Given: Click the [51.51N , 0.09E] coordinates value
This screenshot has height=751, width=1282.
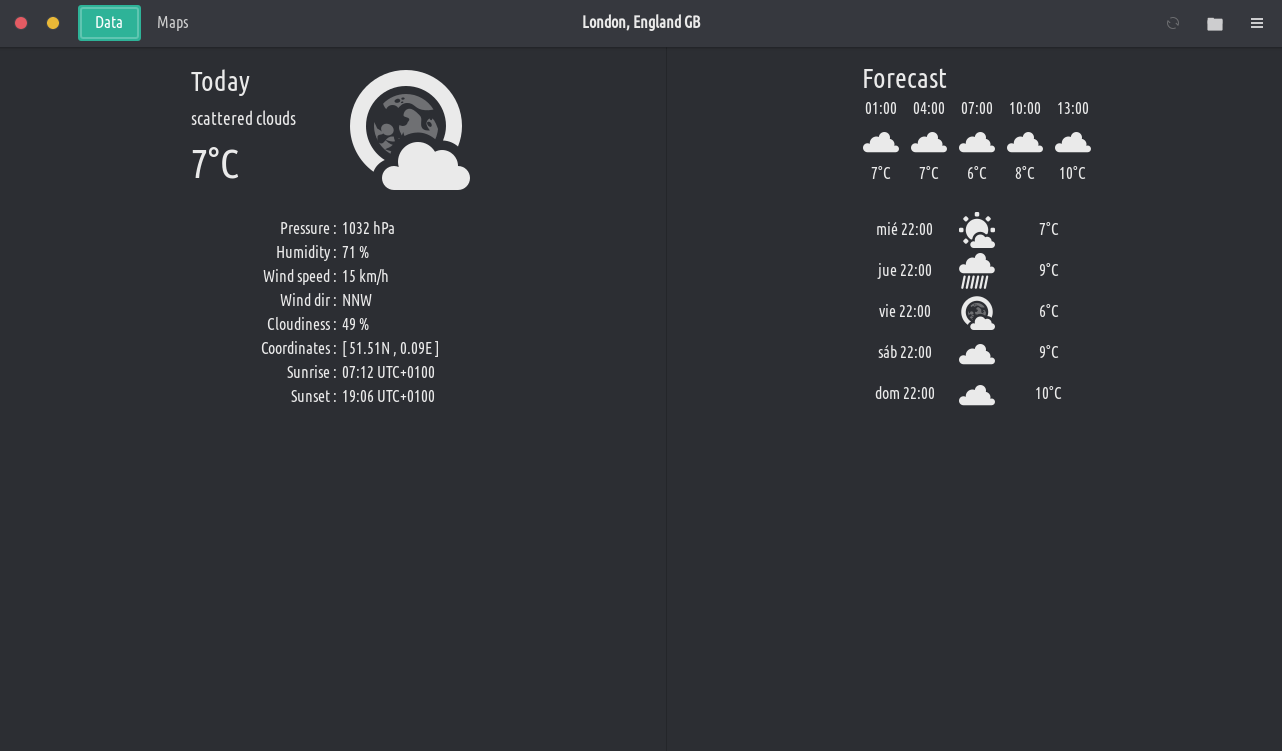Looking at the screenshot, I should (391, 348).
